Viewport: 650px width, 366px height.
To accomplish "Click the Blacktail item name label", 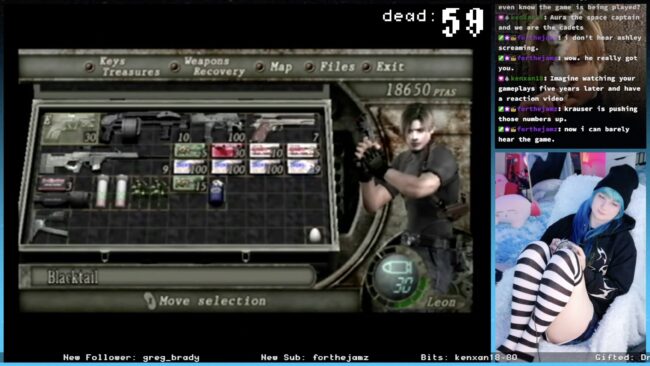I will 73,277.
